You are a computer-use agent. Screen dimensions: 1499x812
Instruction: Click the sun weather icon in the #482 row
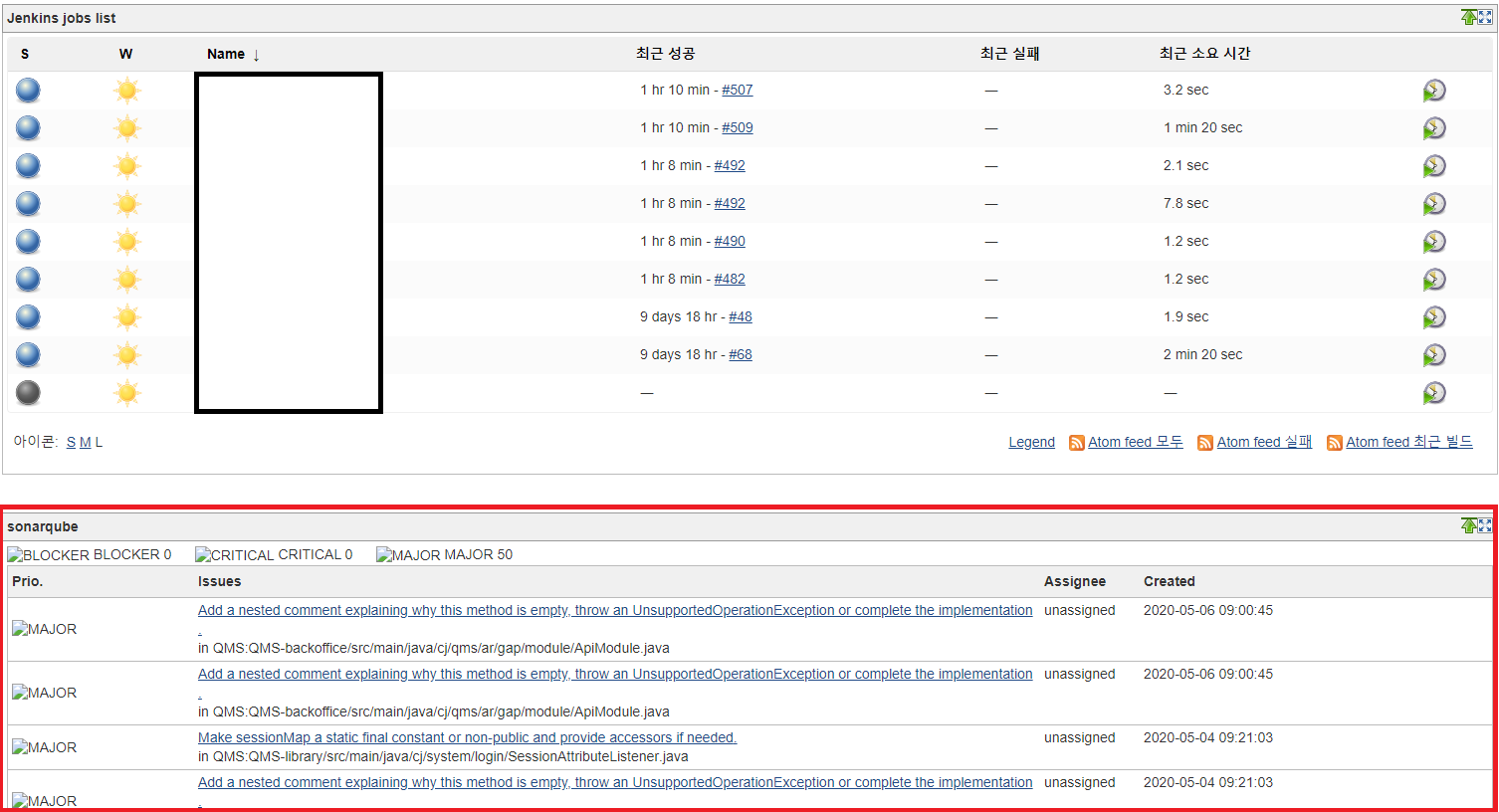coord(126,280)
